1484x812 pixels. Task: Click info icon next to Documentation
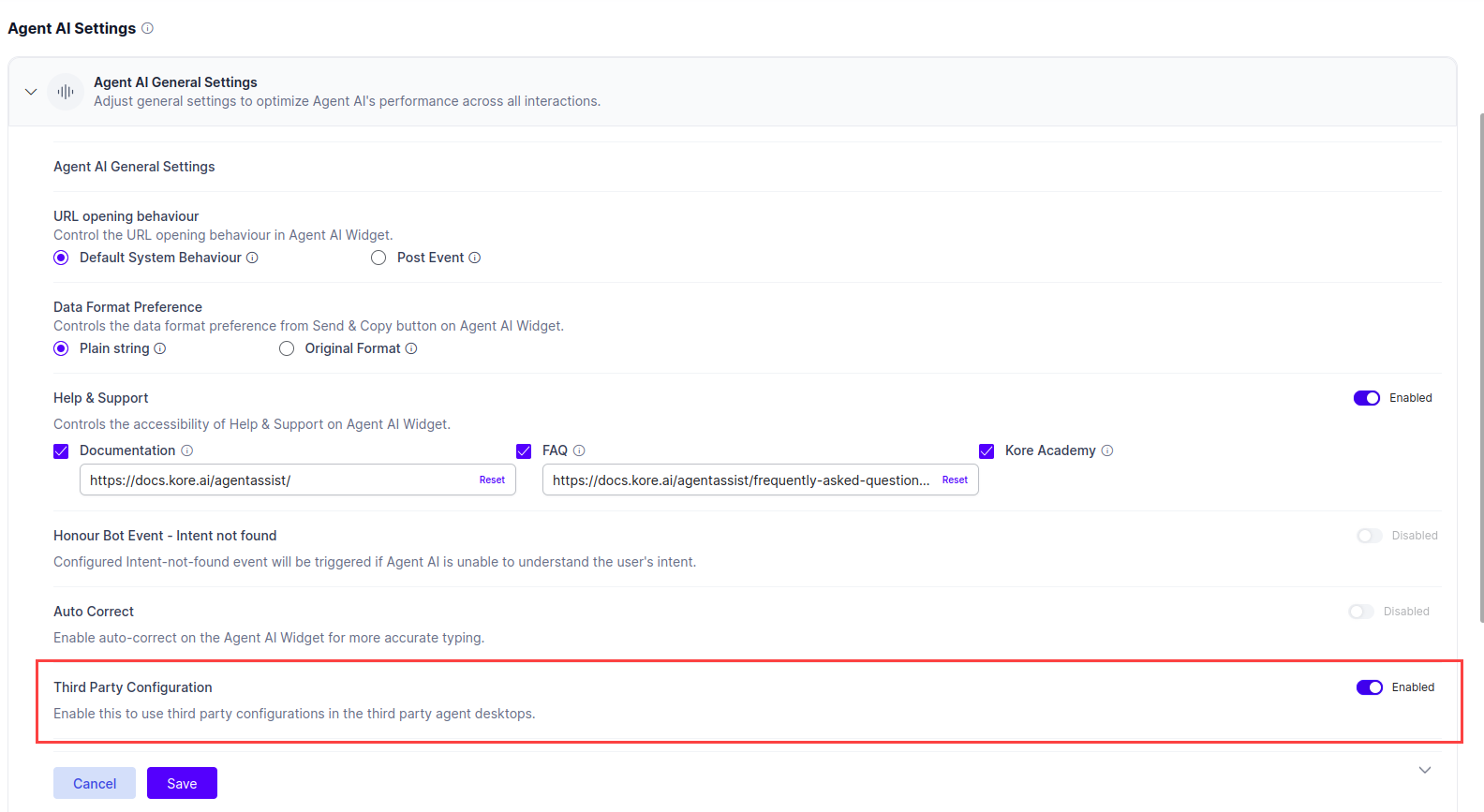point(187,450)
